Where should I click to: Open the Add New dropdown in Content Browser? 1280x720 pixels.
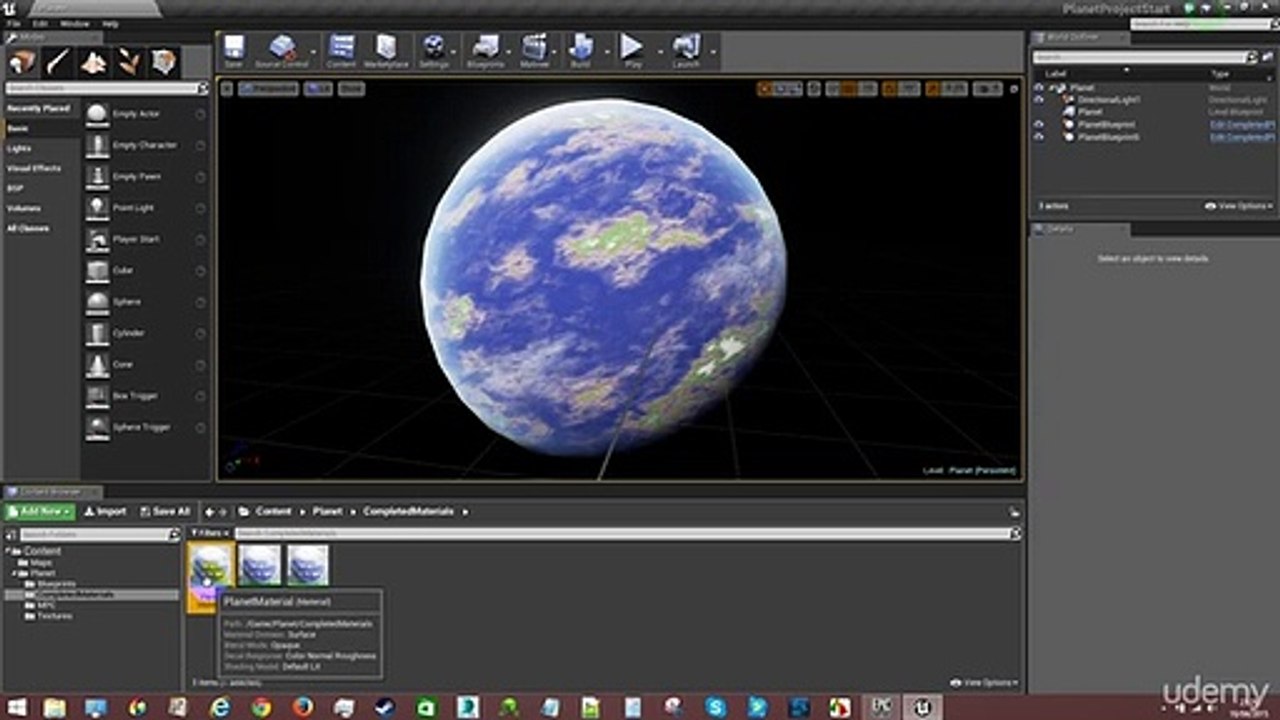(x=40, y=511)
